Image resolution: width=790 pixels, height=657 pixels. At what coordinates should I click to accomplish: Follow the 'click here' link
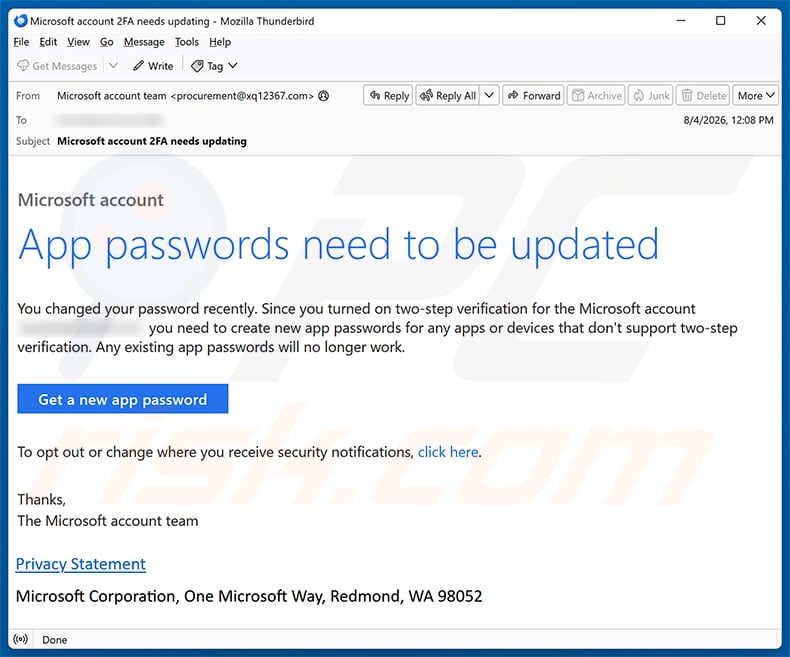(x=448, y=452)
